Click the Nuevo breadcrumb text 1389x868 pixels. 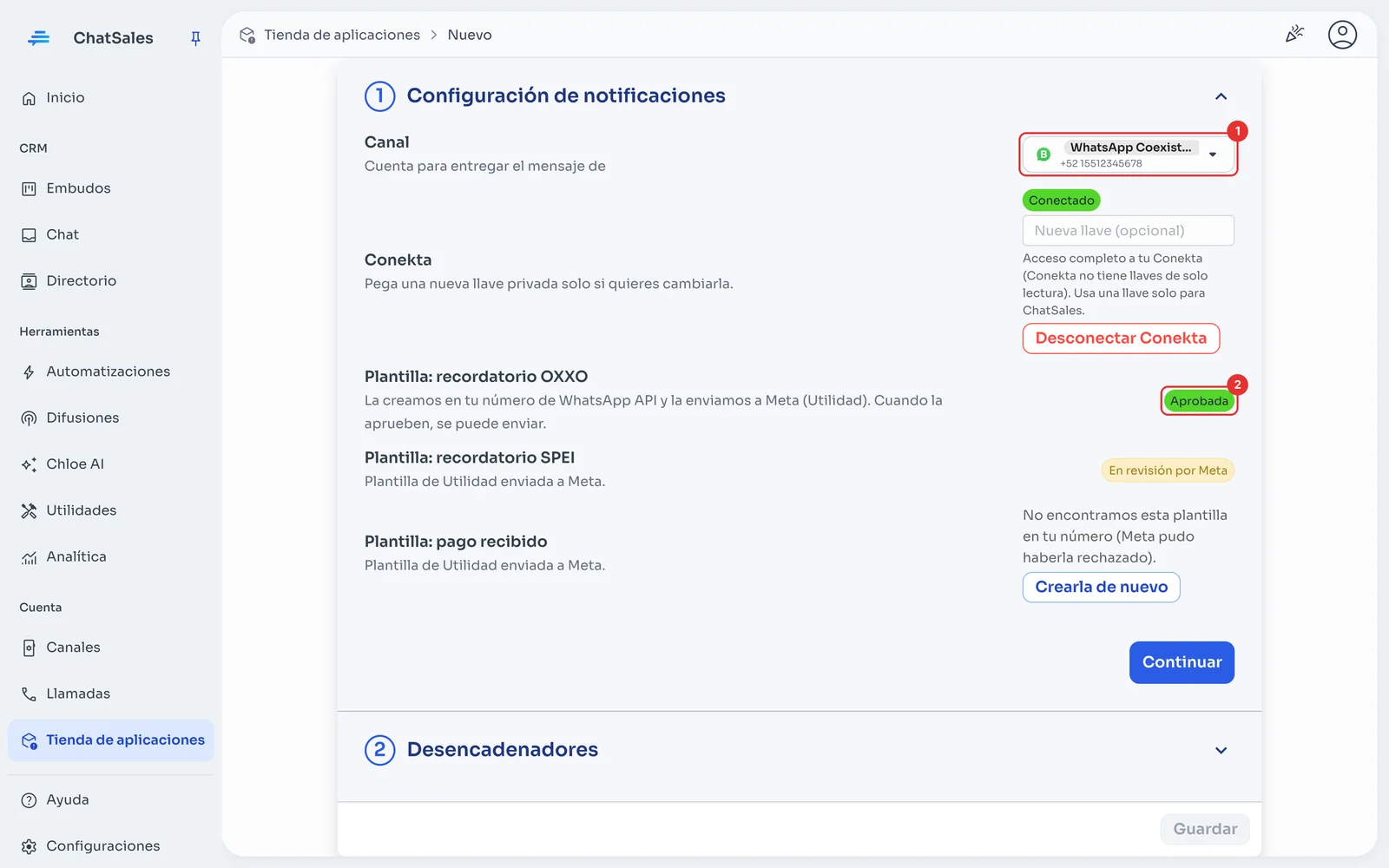pyautogui.click(x=470, y=35)
